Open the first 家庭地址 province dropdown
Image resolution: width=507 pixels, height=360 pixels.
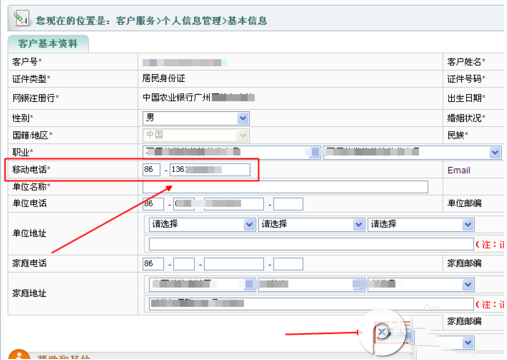(202, 284)
